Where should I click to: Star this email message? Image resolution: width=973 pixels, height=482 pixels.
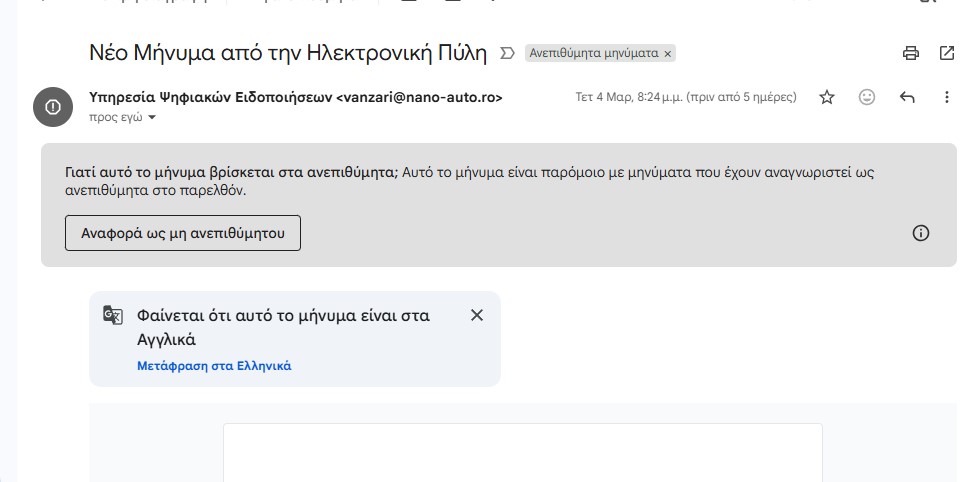827,98
